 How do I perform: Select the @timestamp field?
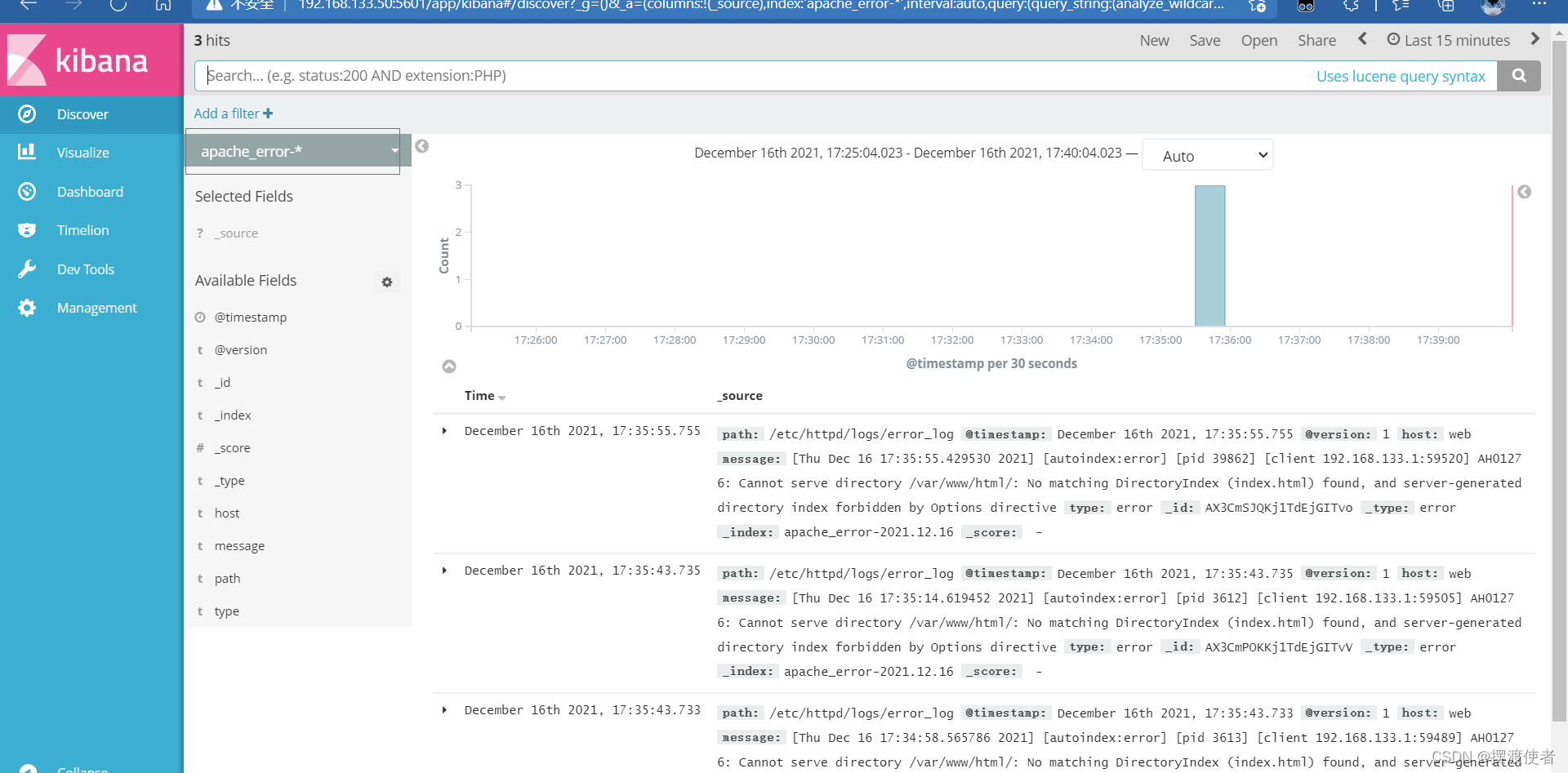[x=250, y=318]
